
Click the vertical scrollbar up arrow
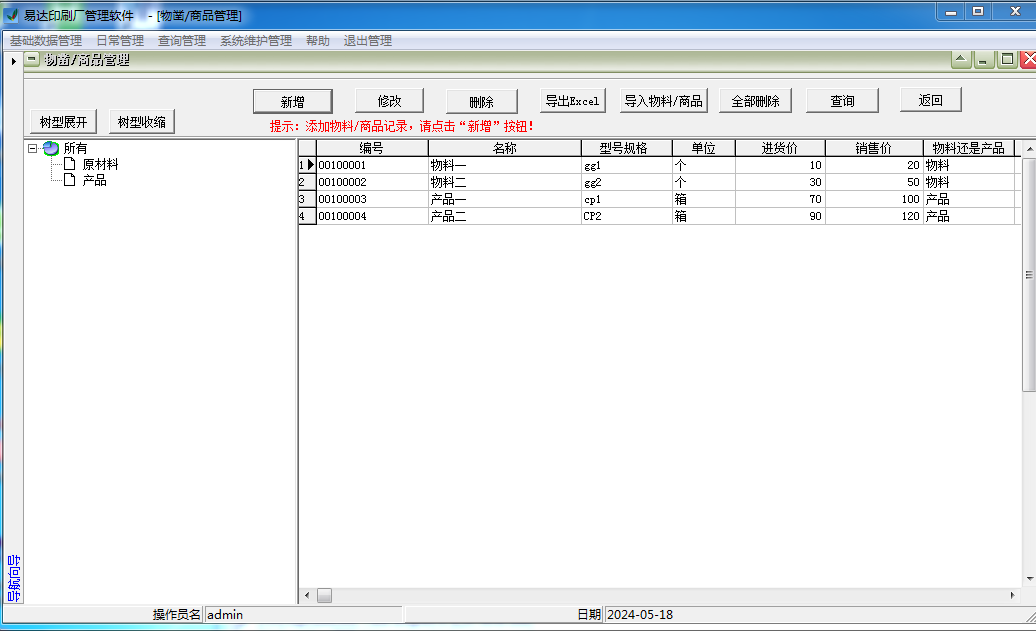coord(1029,149)
